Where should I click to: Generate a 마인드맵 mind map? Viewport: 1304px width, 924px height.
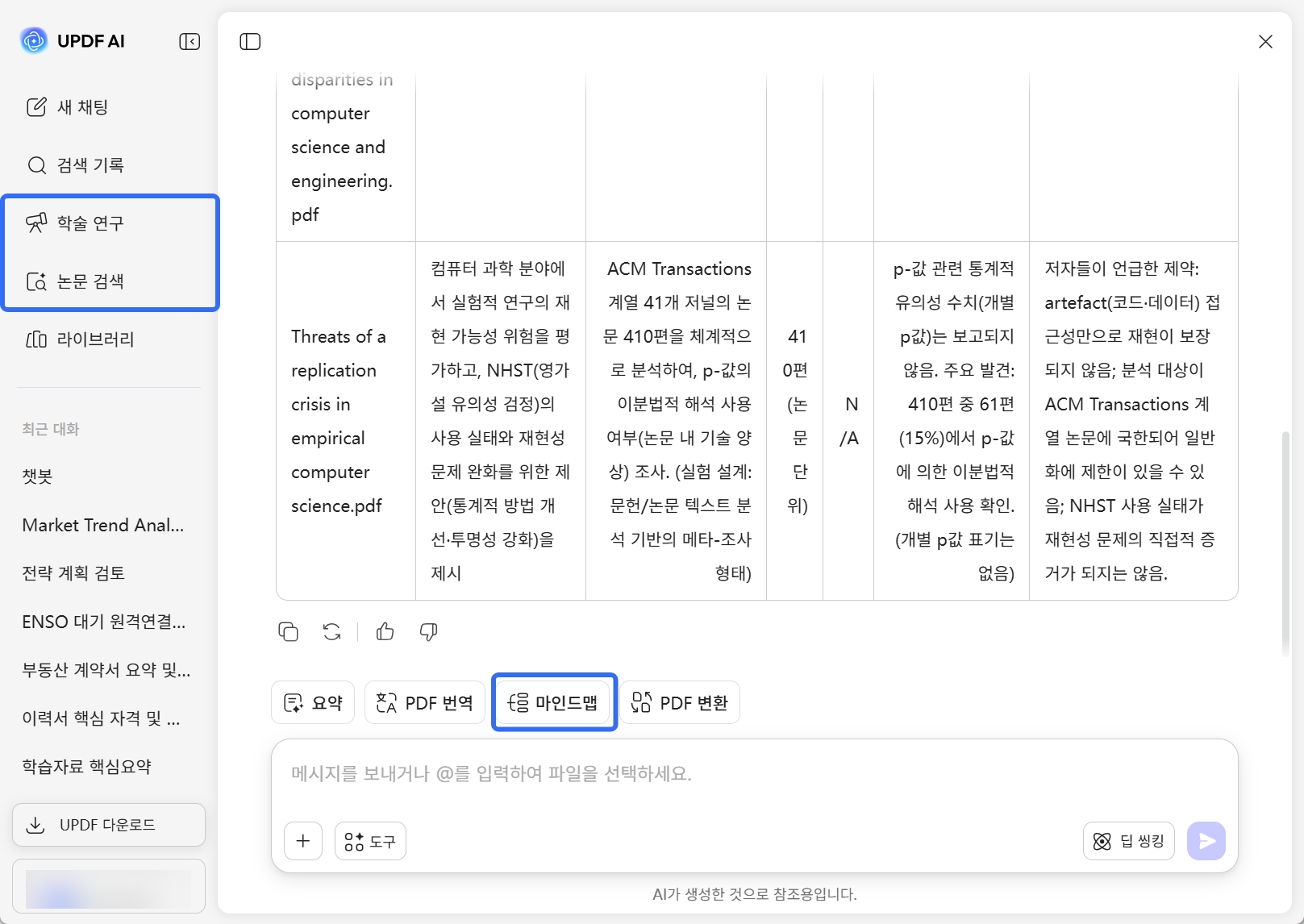553,702
